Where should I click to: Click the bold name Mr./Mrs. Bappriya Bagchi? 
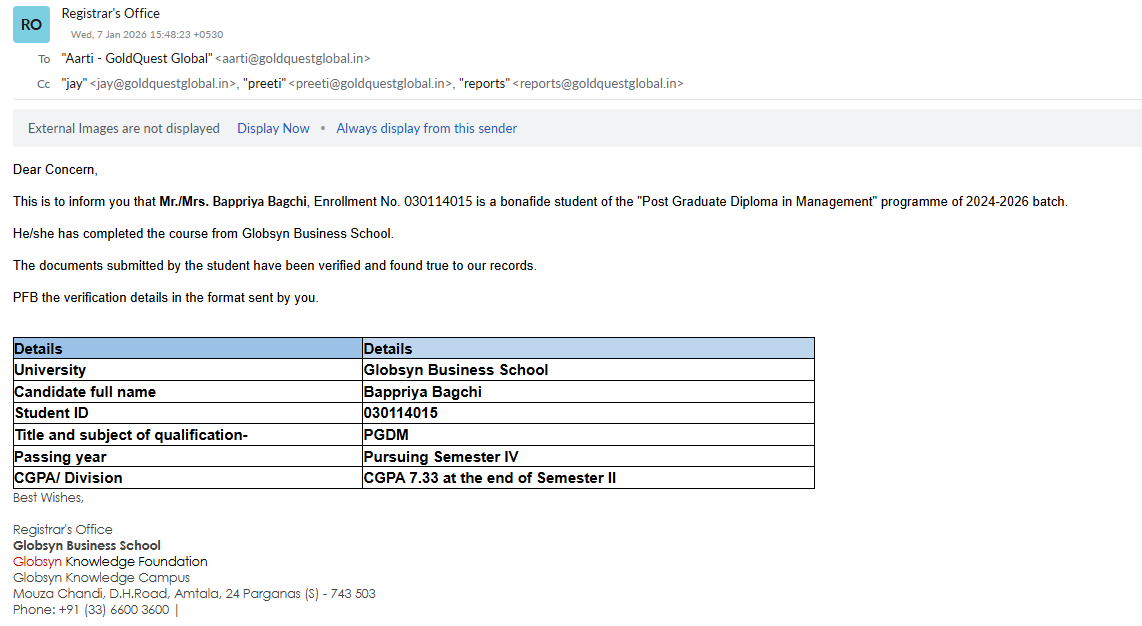pos(233,202)
